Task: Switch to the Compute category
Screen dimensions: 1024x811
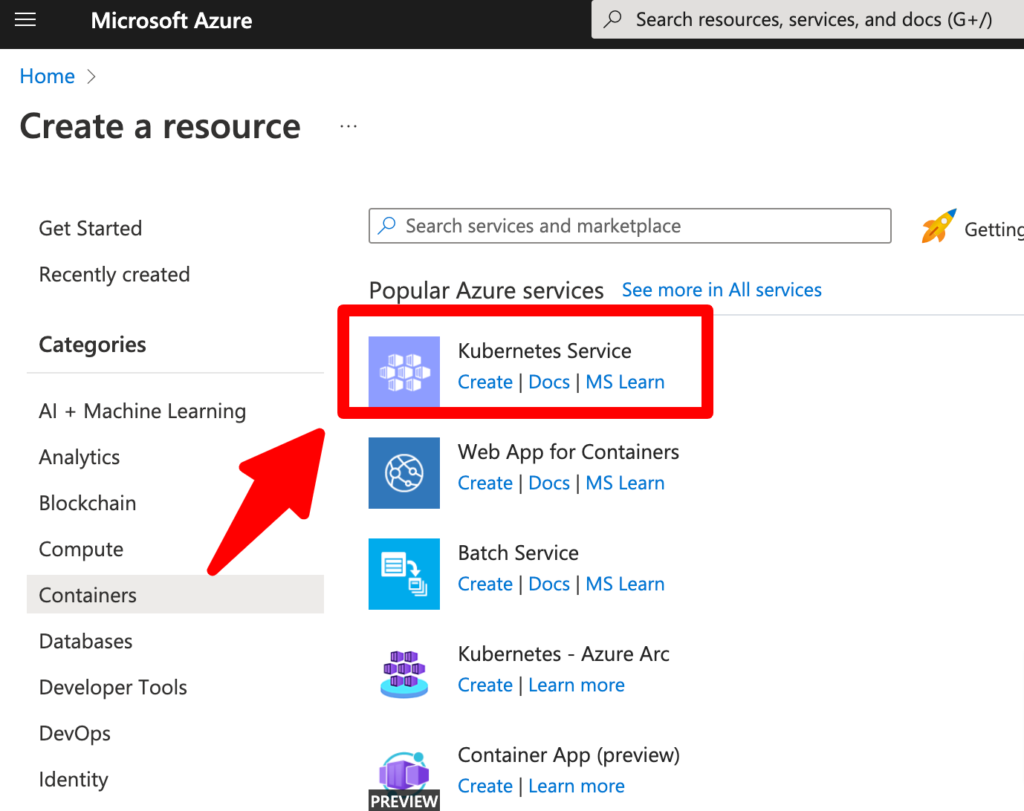Action: (x=81, y=549)
